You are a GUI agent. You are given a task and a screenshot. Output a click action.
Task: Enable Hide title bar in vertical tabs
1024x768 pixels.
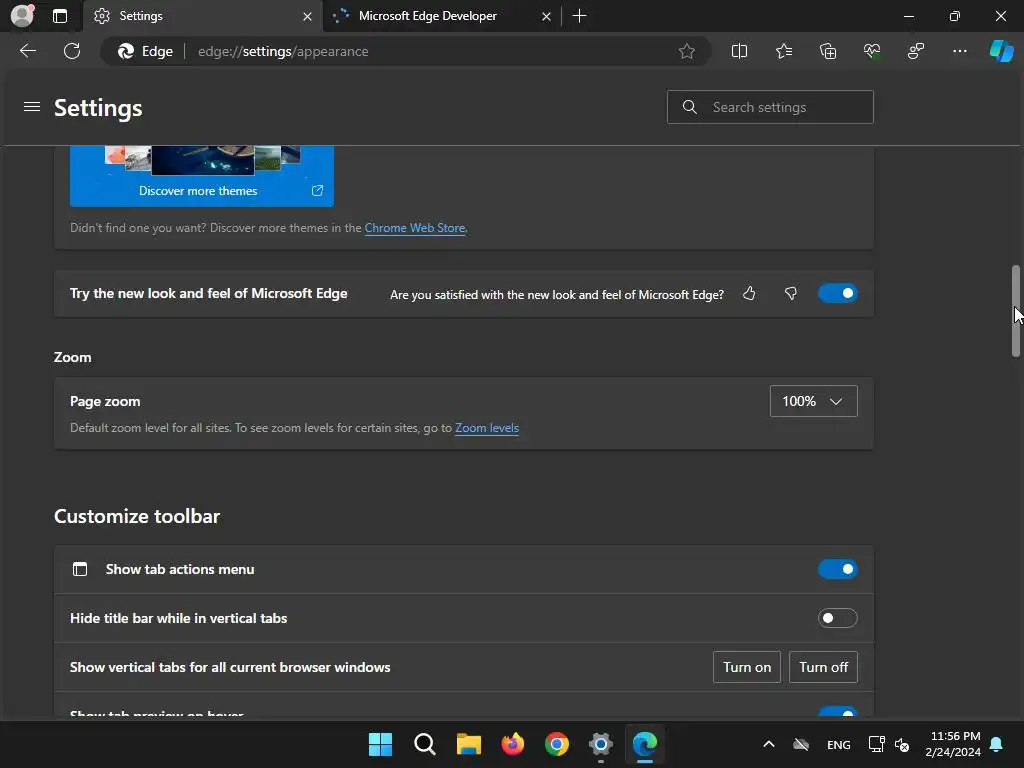[837, 618]
